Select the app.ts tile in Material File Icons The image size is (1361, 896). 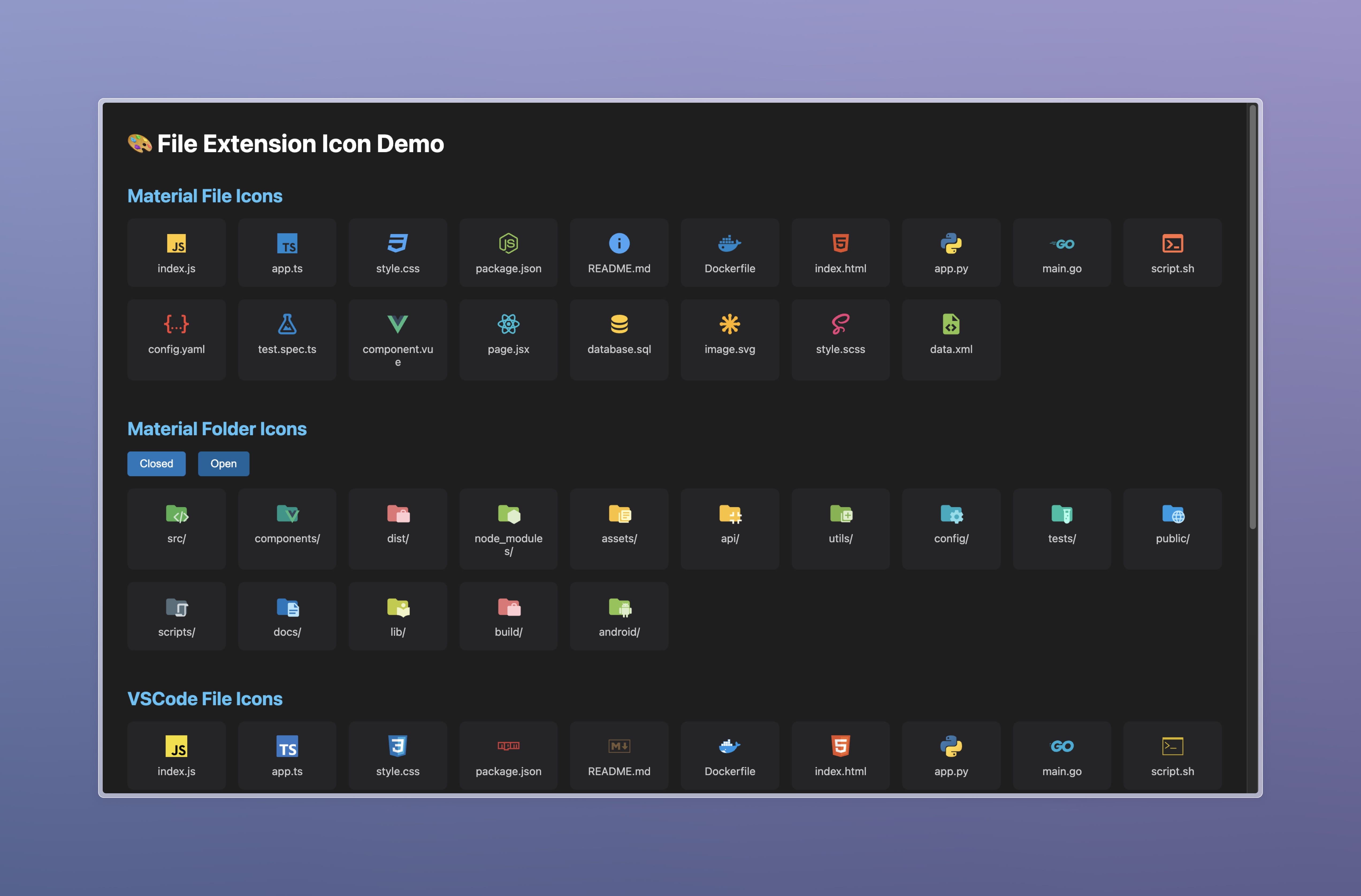287,252
